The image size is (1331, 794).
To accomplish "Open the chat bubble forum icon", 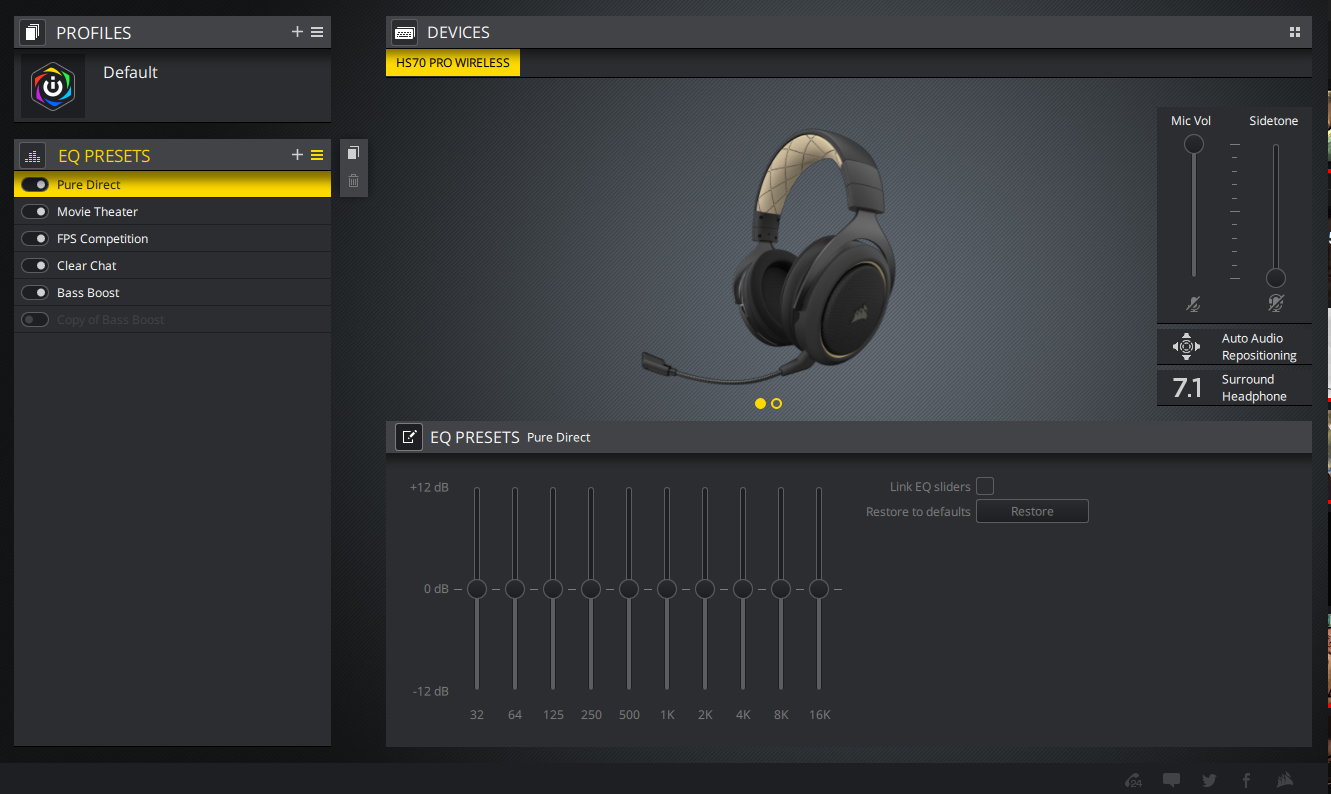I will (x=1172, y=780).
